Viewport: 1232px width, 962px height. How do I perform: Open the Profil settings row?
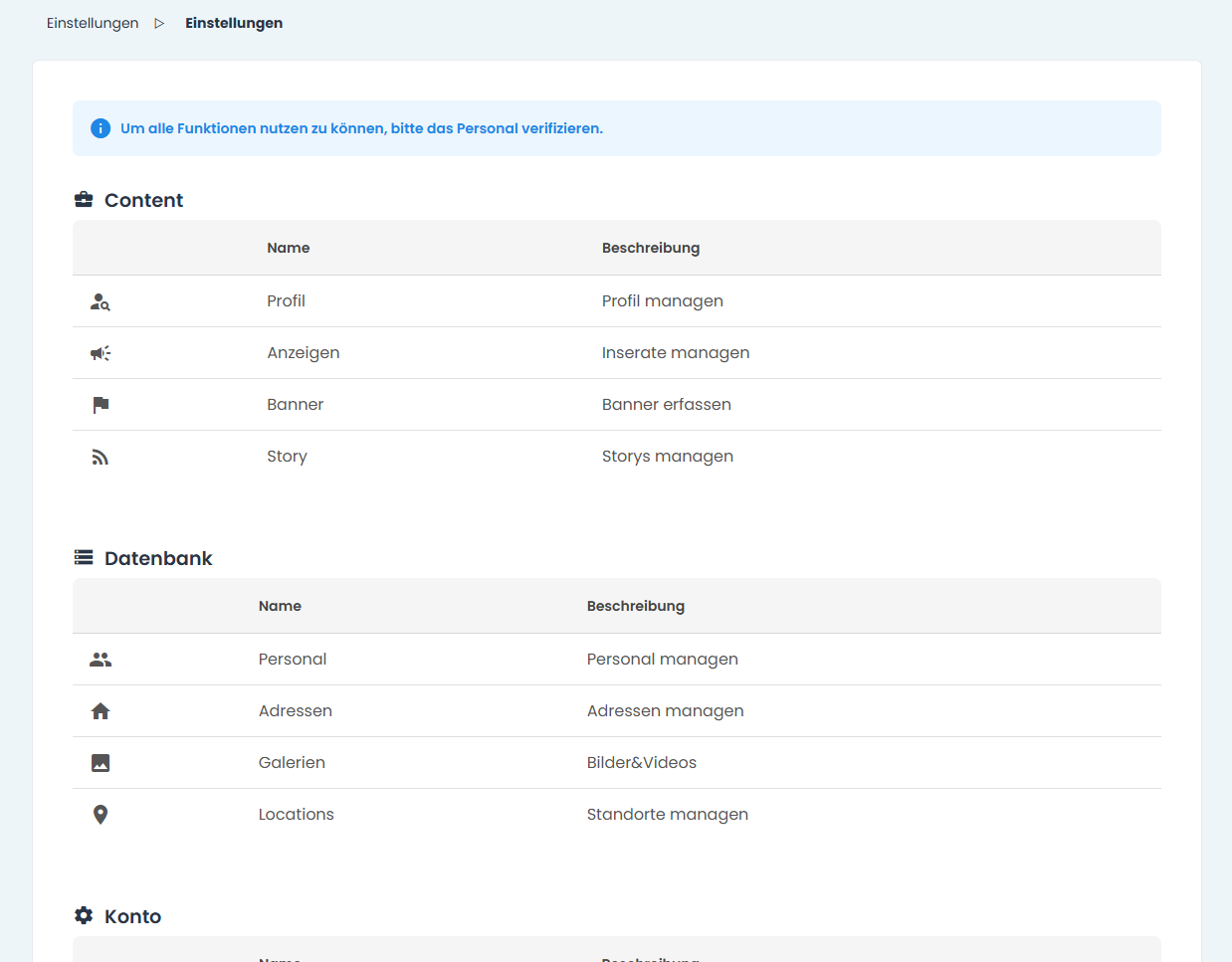tap(617, 301)
